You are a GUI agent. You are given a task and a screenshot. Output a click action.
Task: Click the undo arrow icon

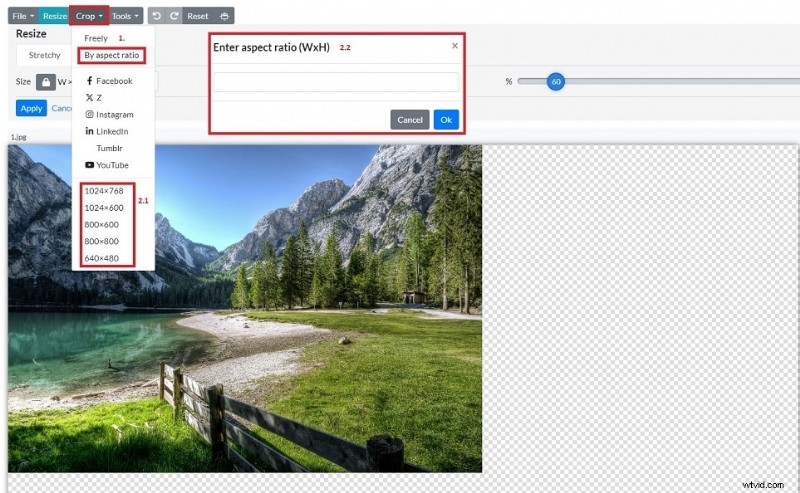coord(157,16)
